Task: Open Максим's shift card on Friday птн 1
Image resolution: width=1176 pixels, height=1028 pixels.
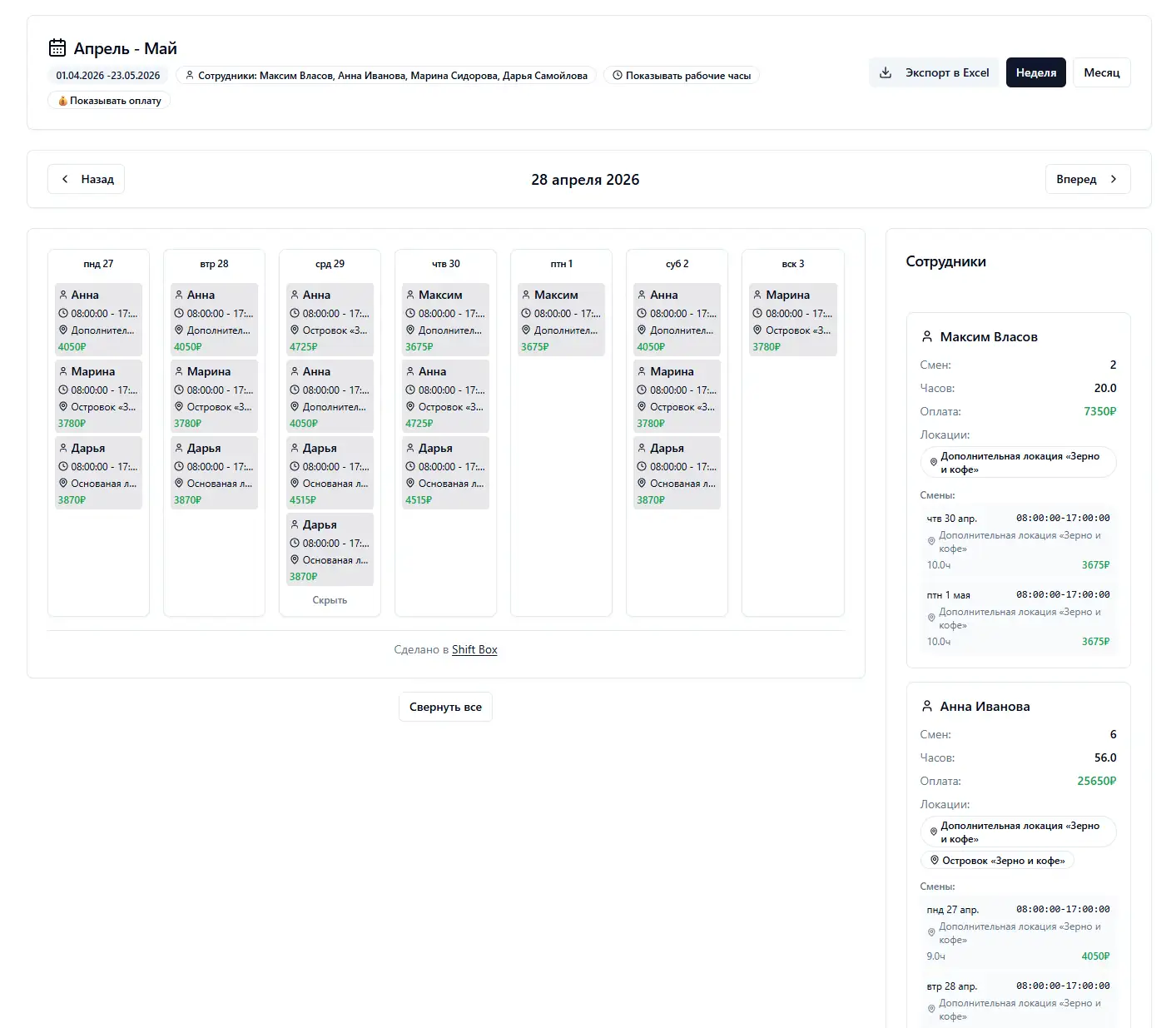Action: click(x=561, y=320)
